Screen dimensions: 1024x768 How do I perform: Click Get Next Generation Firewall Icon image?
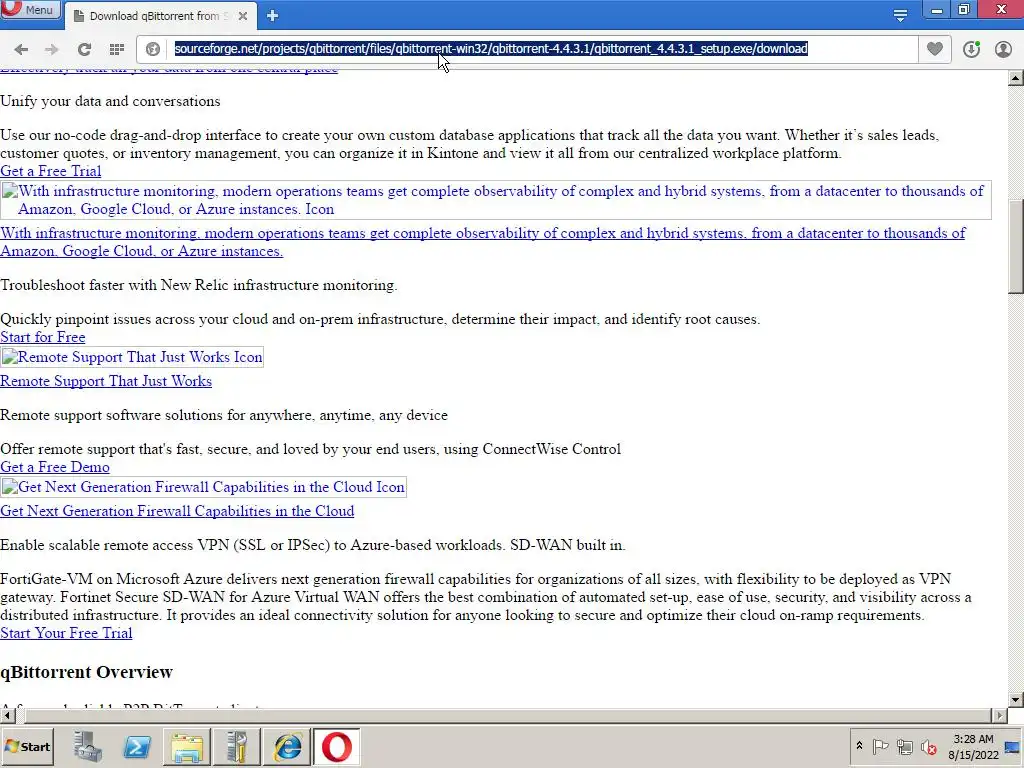[x=203, y=487]
